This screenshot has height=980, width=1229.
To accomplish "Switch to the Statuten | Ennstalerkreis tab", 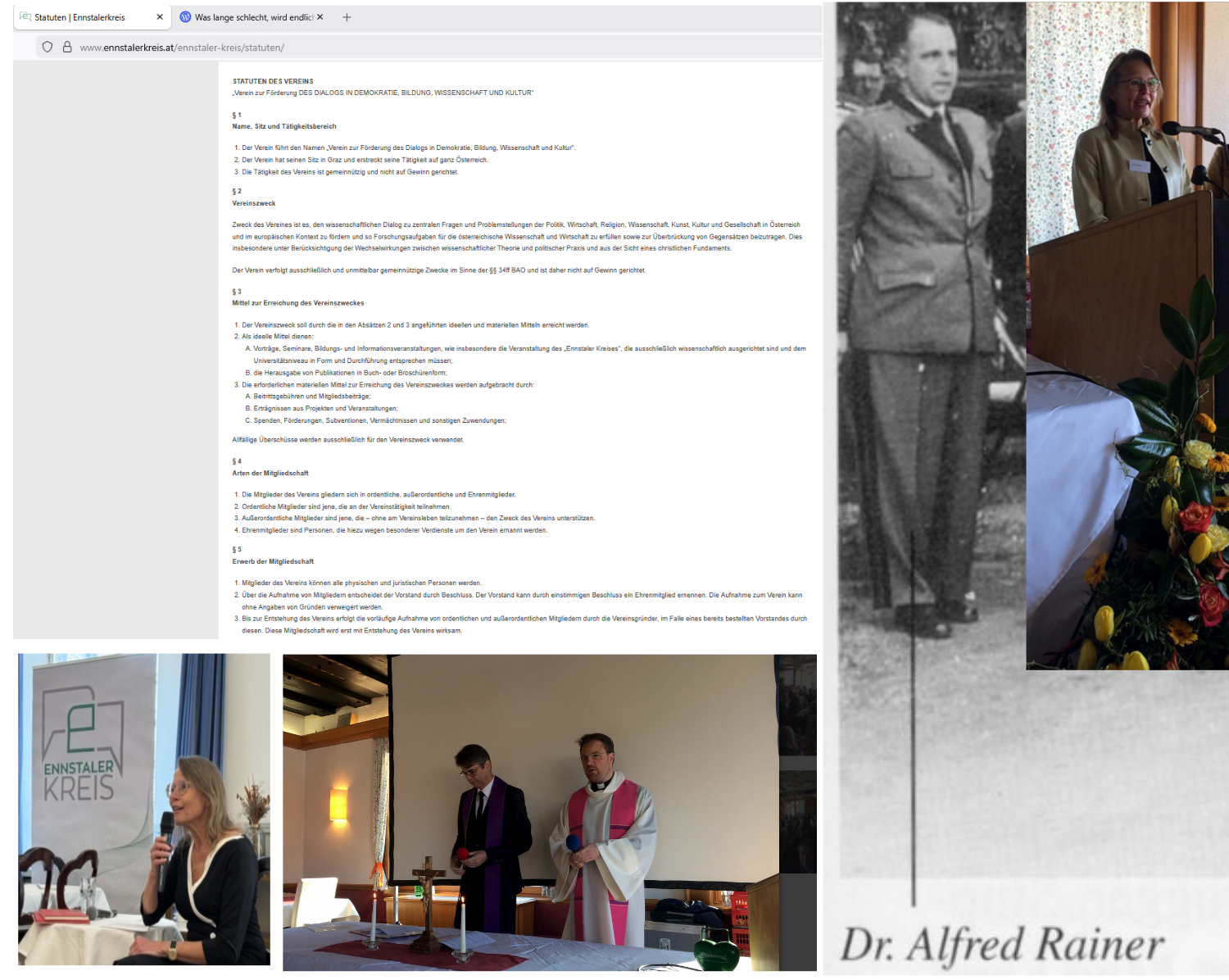I will (79, 17).
